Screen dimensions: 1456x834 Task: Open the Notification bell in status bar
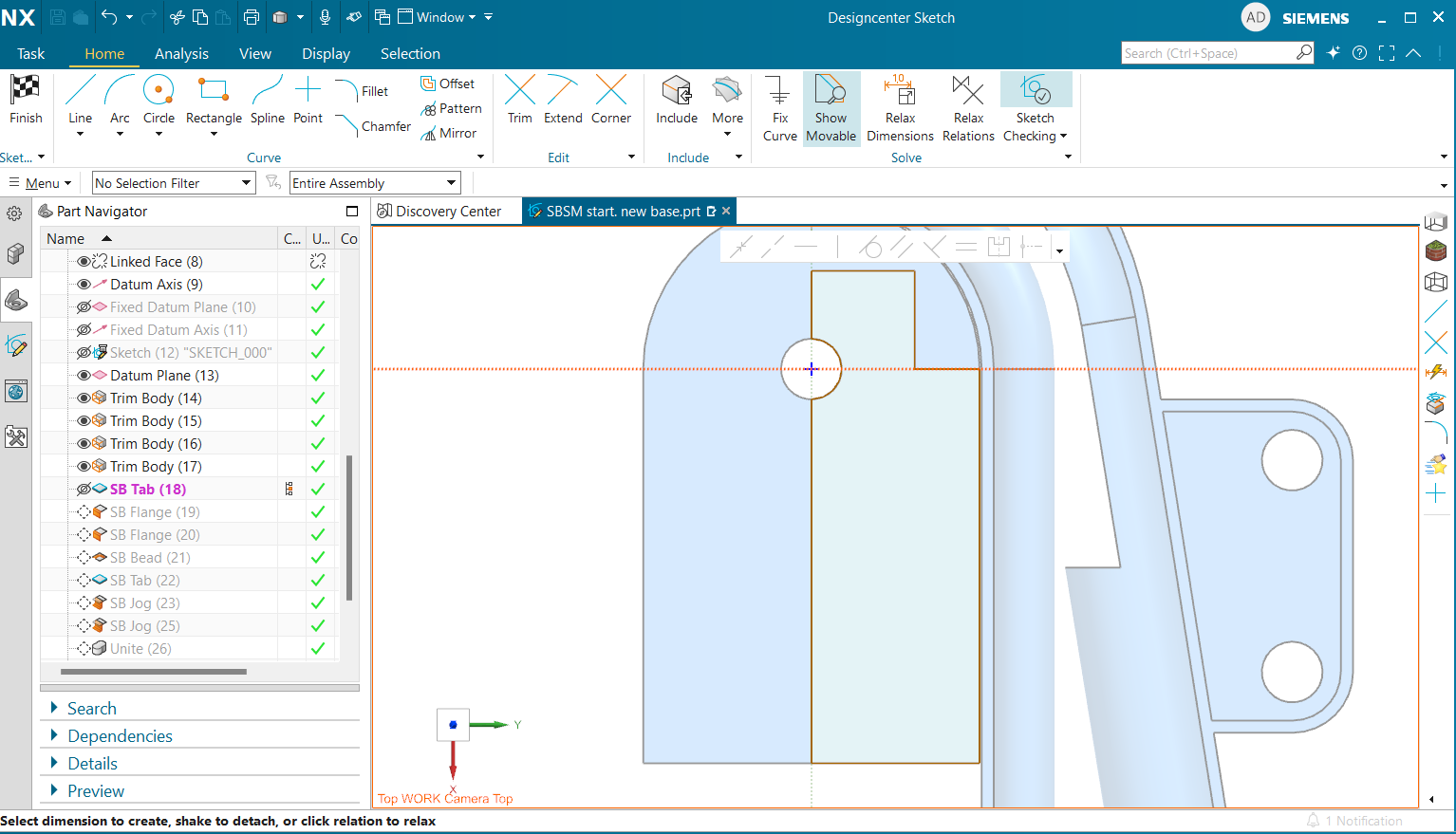tap(1314, 821)
